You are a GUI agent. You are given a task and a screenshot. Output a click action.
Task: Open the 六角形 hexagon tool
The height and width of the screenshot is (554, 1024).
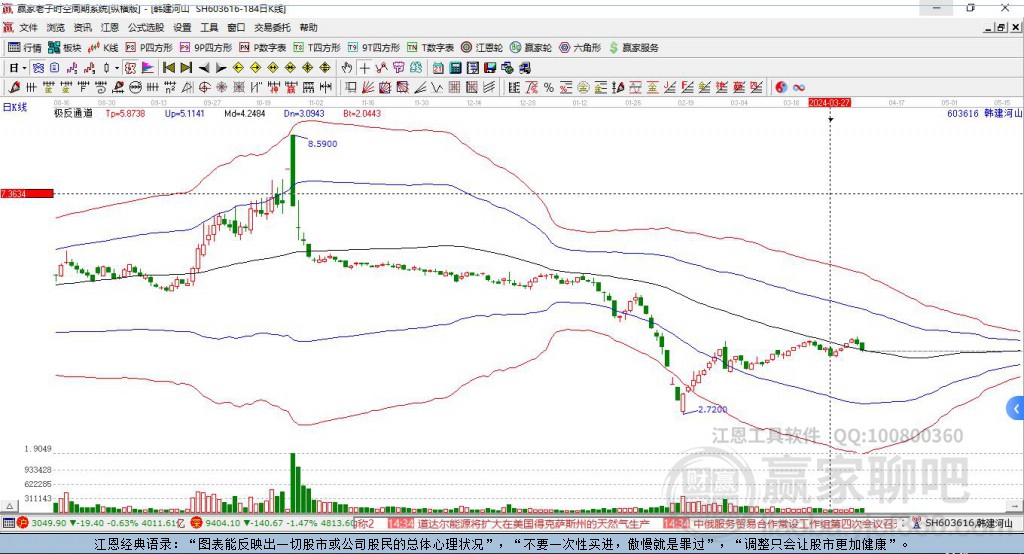click(x=579, y=48)
